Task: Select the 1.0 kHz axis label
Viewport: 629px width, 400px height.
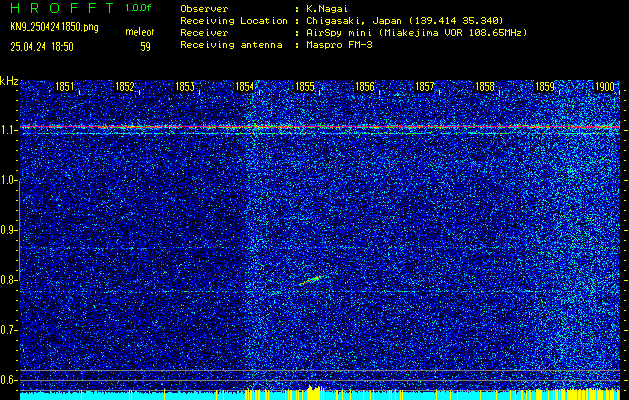Action: [x=7, y=181]
